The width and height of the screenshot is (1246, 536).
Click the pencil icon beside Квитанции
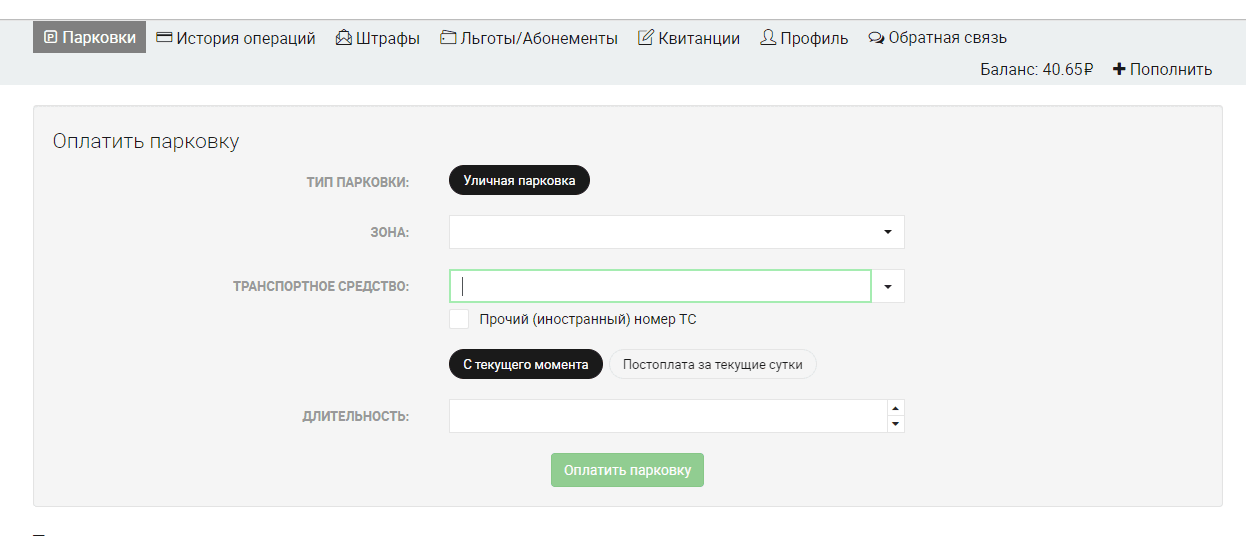(646, 38)
